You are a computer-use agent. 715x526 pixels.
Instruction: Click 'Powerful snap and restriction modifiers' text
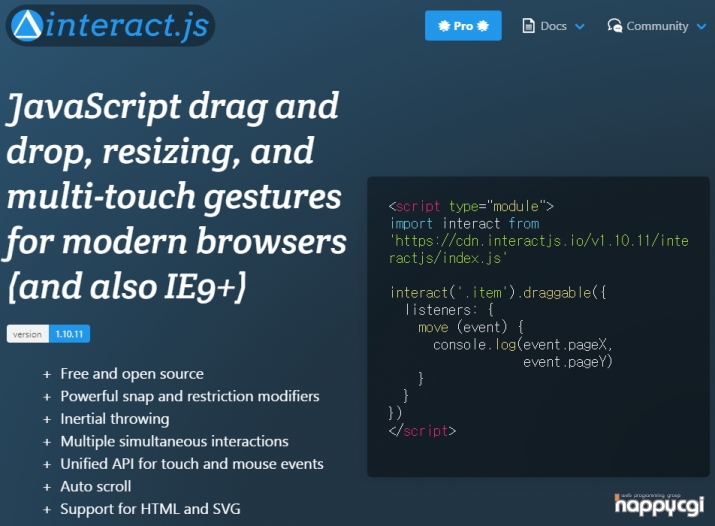(190, 396)
